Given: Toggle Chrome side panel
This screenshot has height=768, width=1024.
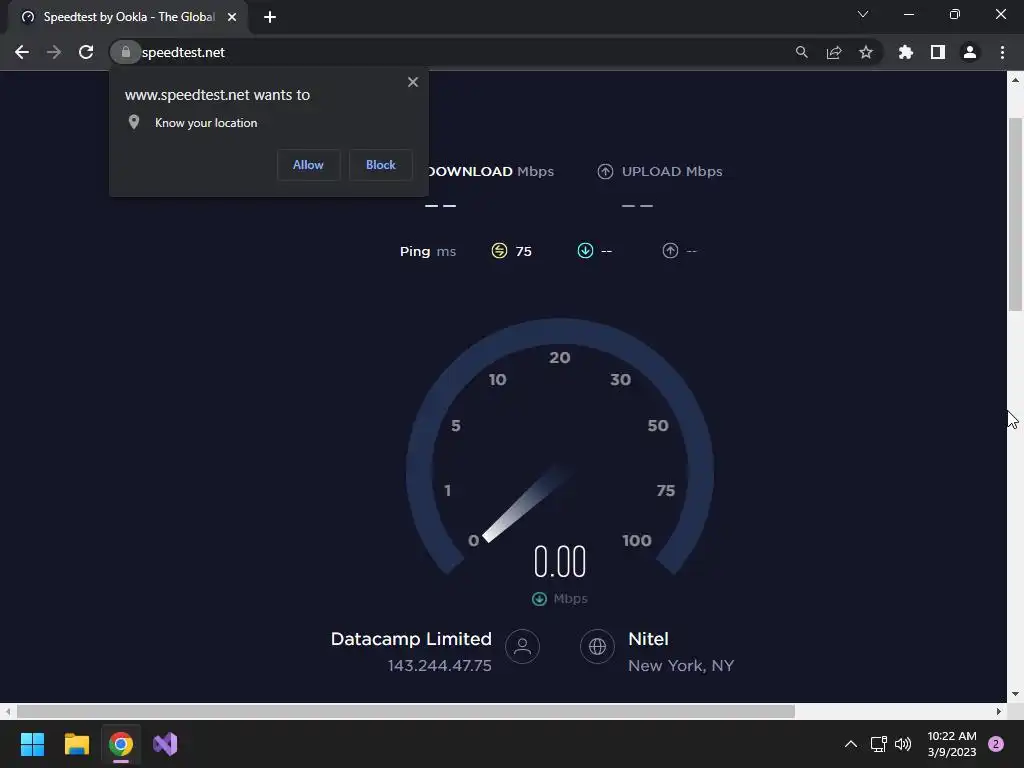Looking at the screenshot, I should 938,52.
